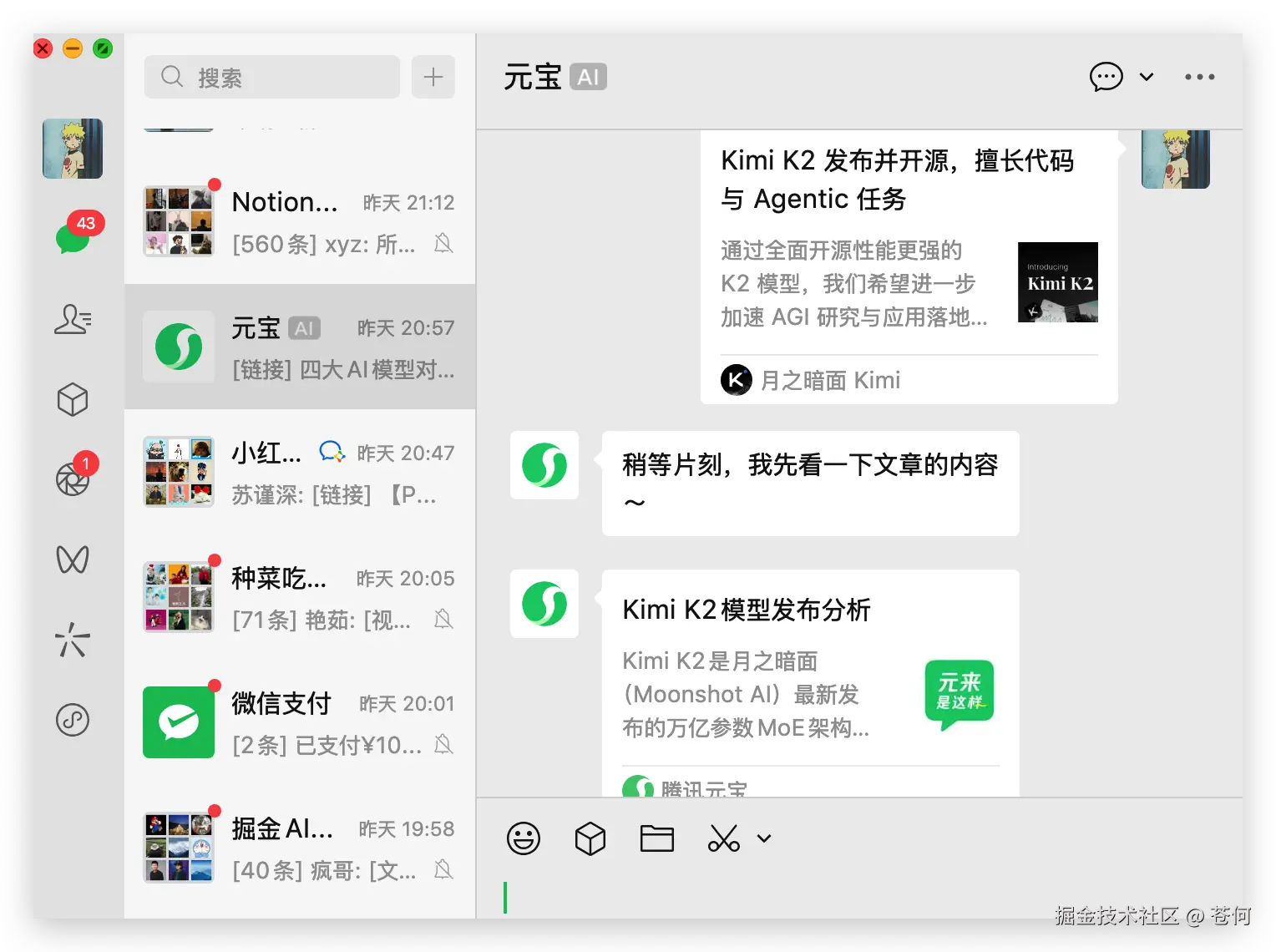Click 元宝 avatar beside analysis card
Viewport: 1276px width, 952px height.
coord(544,604)
